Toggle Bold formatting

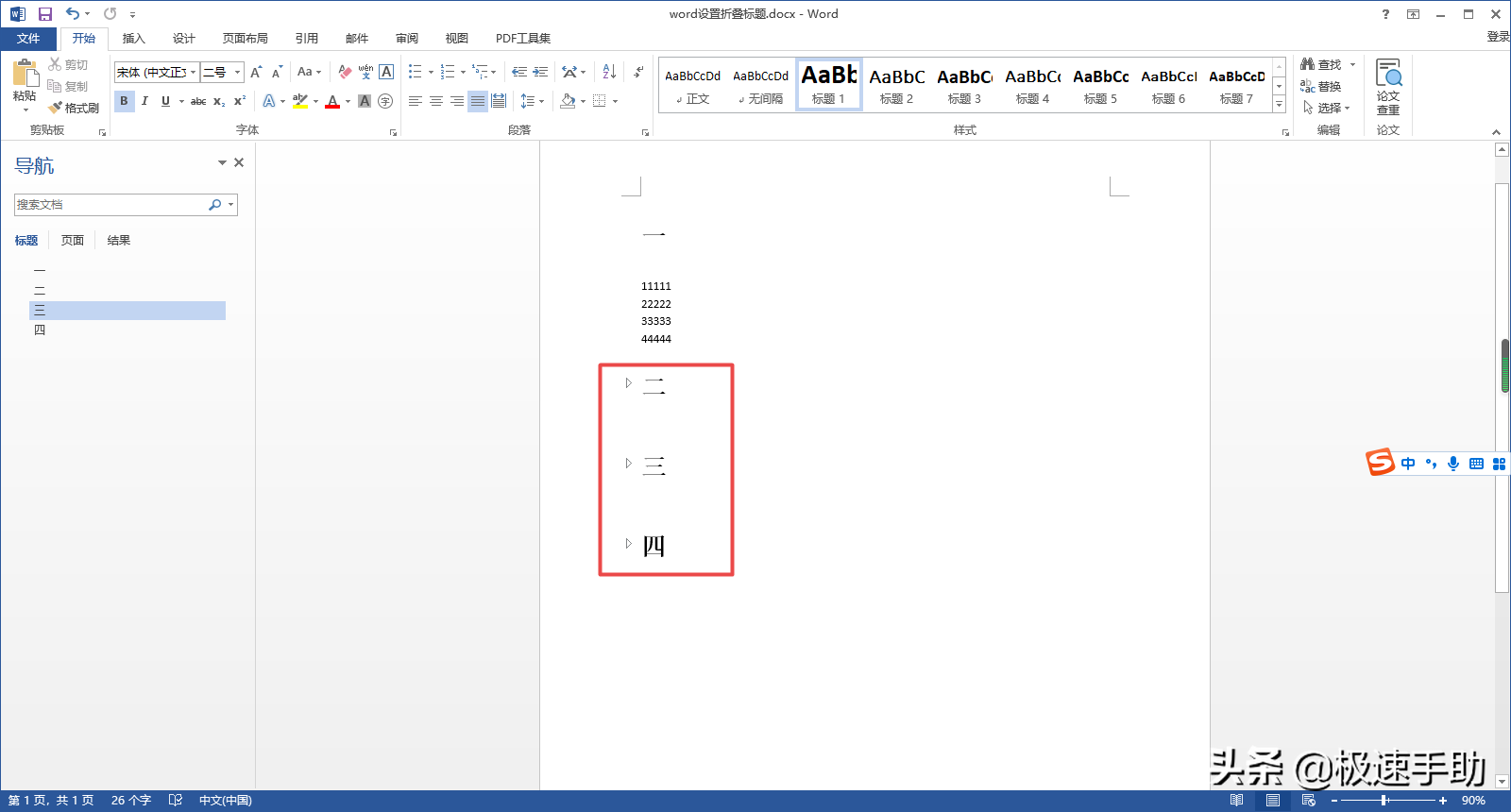coord(124,101)
